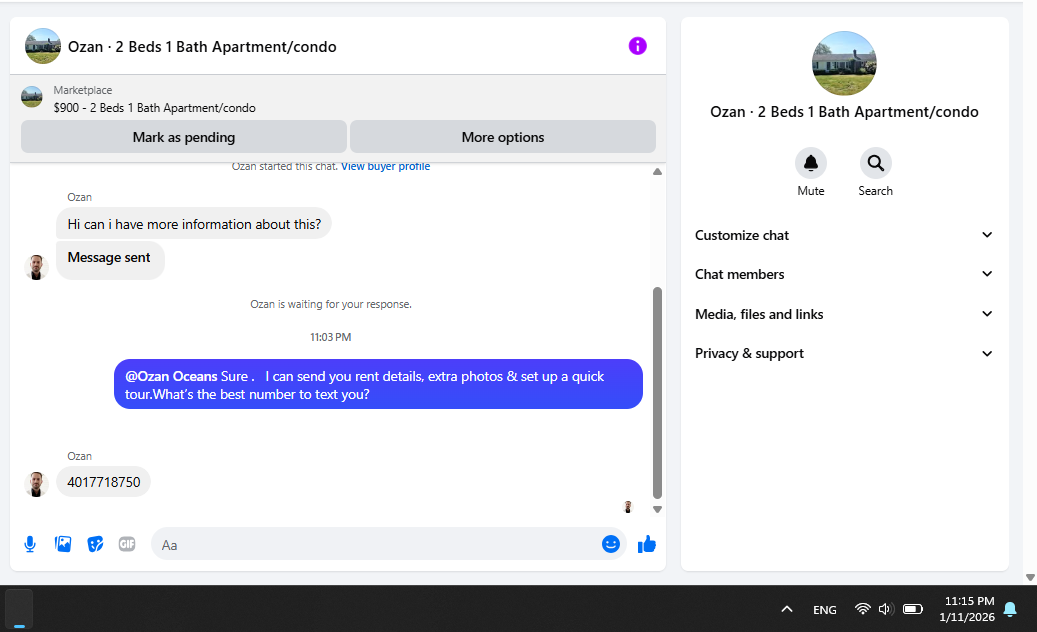Expand the Privacy & support section
Screen dimensions: 1037x632
(845, 354)
